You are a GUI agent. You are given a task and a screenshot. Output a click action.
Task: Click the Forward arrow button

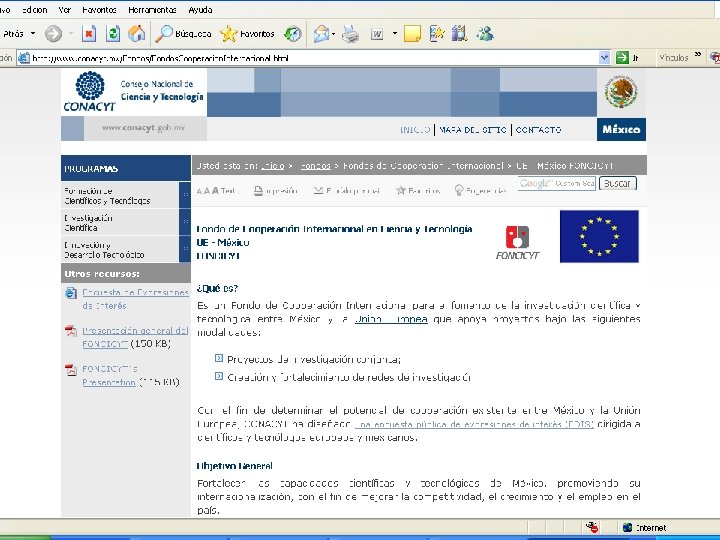(x=53, y=34)
